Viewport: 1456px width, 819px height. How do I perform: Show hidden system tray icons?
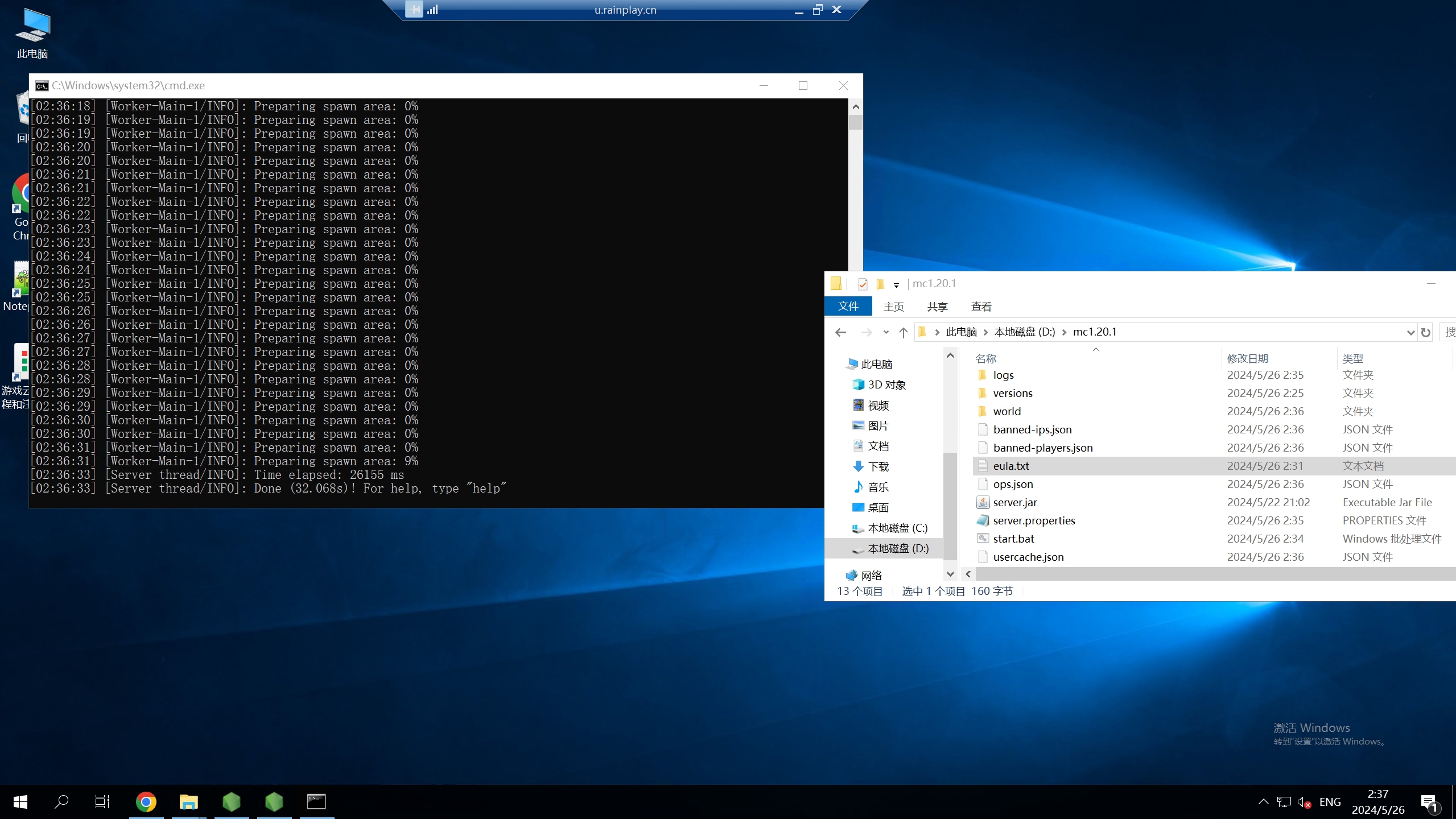pos(1263,802)
